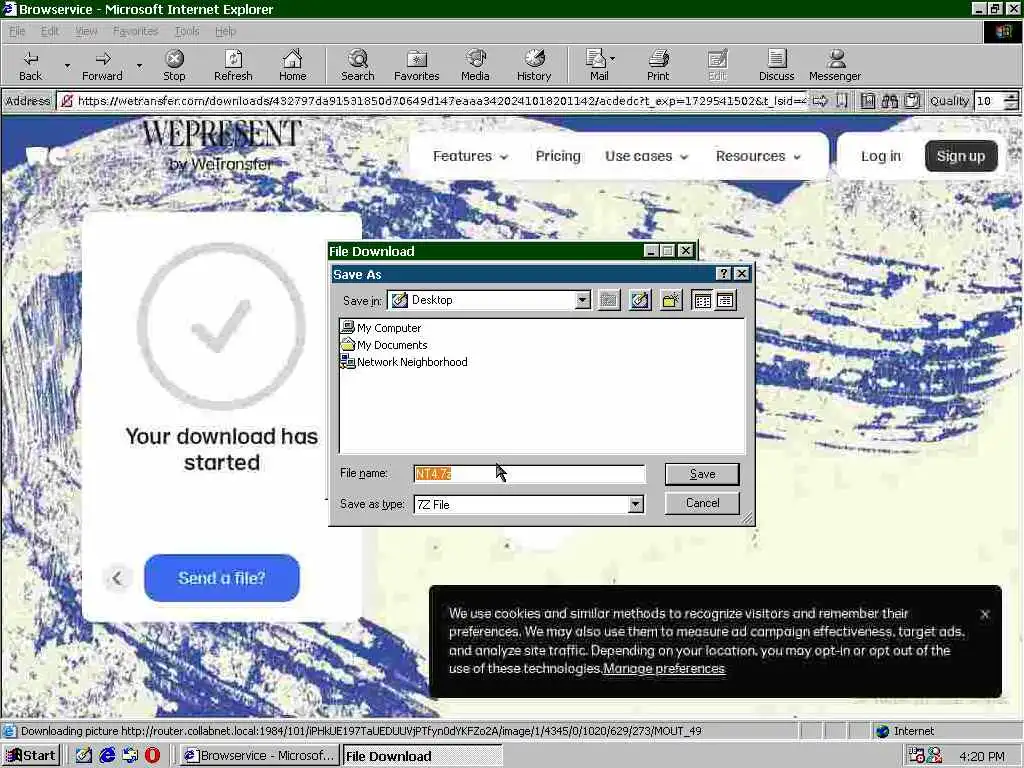The height and width of the screenshot is (768, 1024).
Task: Click the Print toolbar button
Action: 658,65
